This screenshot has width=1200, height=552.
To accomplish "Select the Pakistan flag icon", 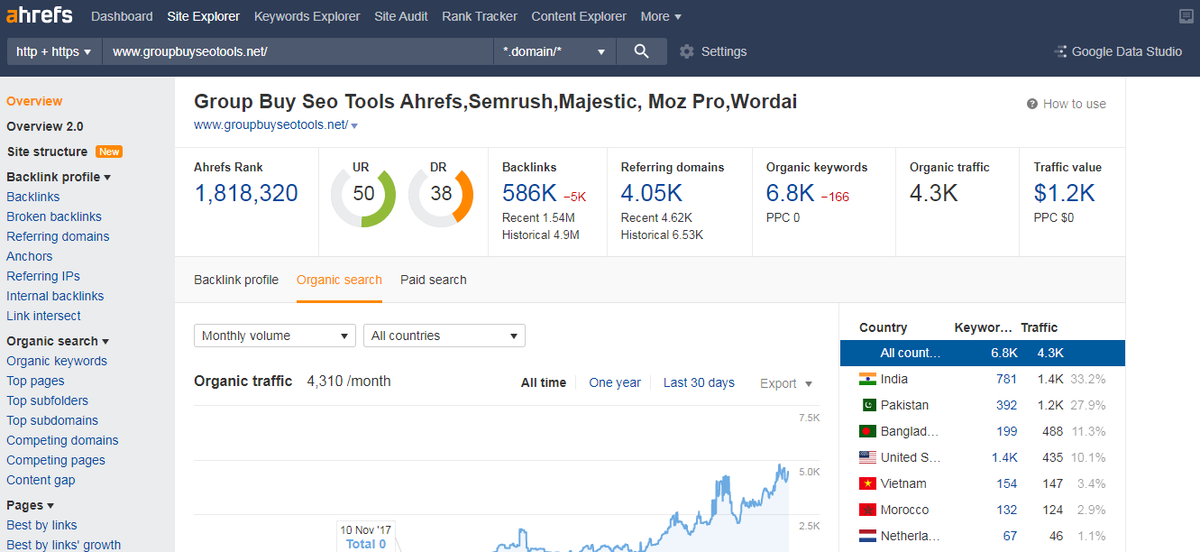I will pos(868,405).
